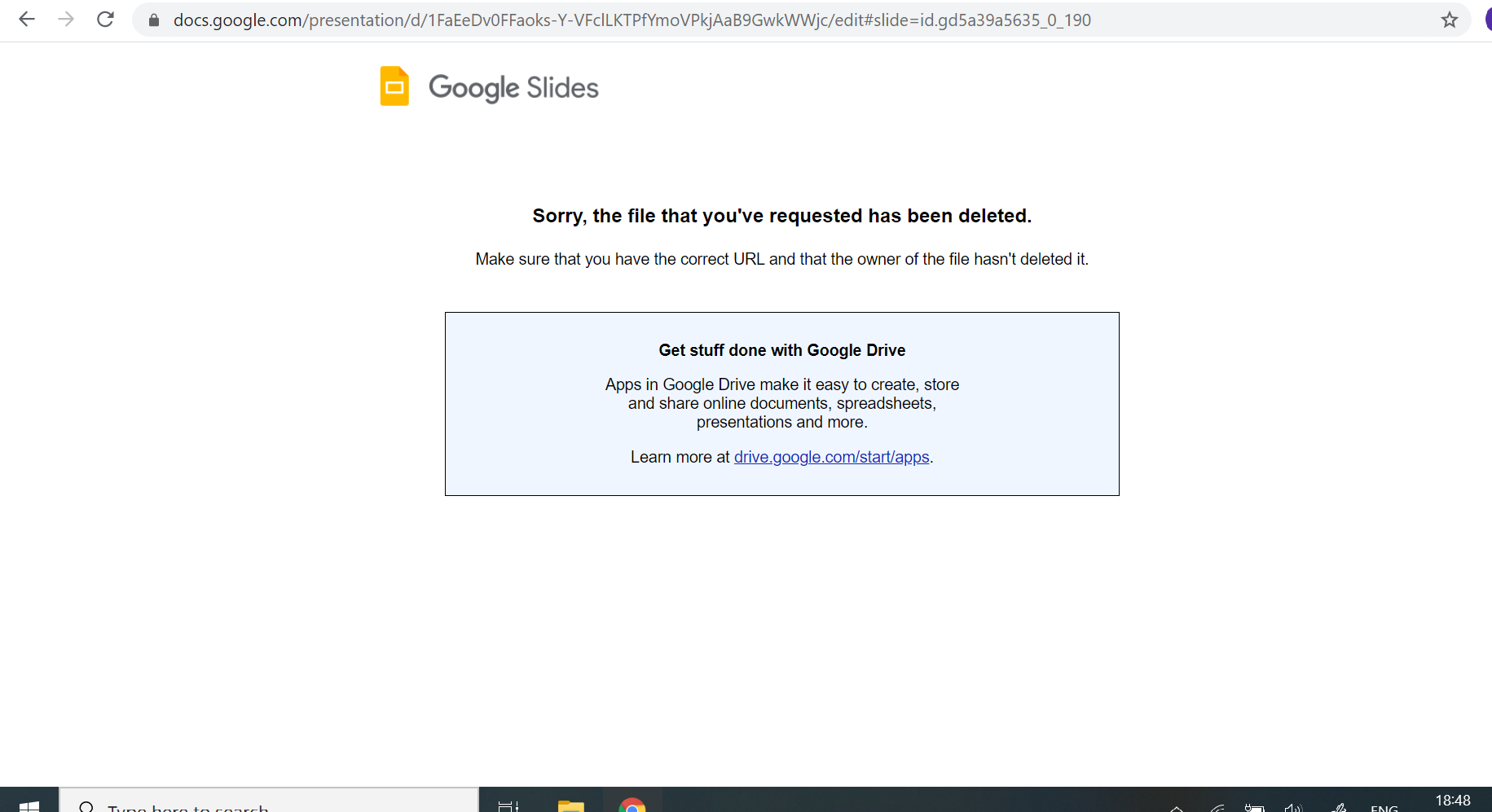Click the 'Apps in Google Drive make it easy' paragraph
Screen dimensions: 1492x812
pyautogui.click(x=781, y=403)
